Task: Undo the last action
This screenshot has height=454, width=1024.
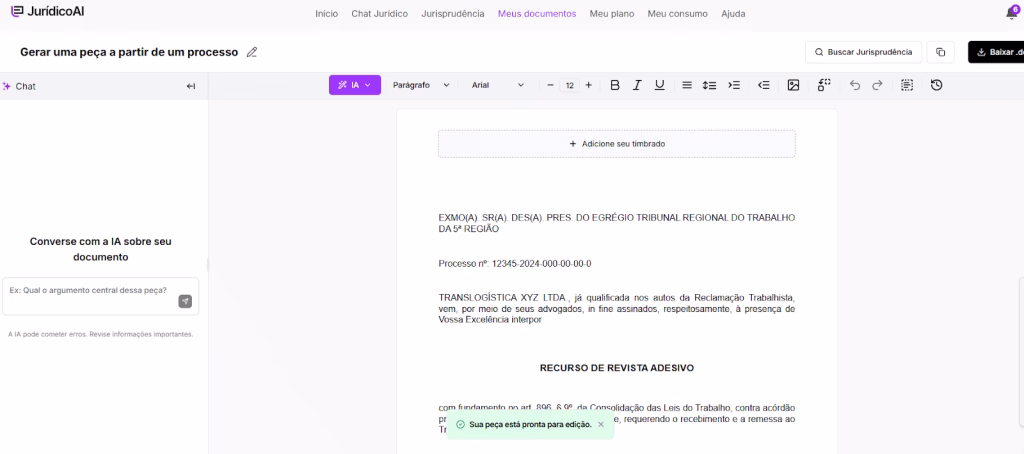Action: (x=855, y=85)
